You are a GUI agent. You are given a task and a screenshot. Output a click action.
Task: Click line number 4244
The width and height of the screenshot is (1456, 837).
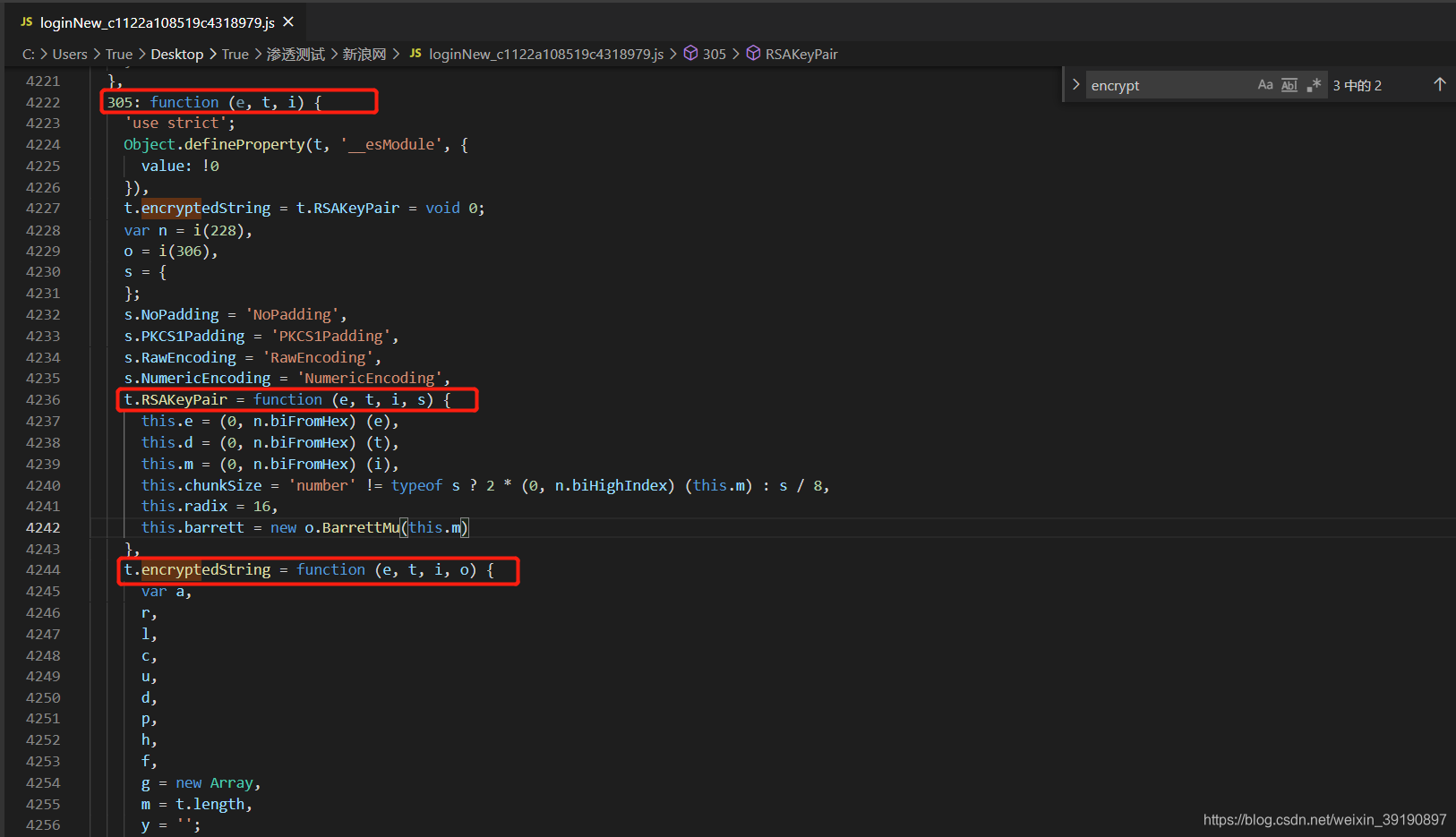(43, 569)
